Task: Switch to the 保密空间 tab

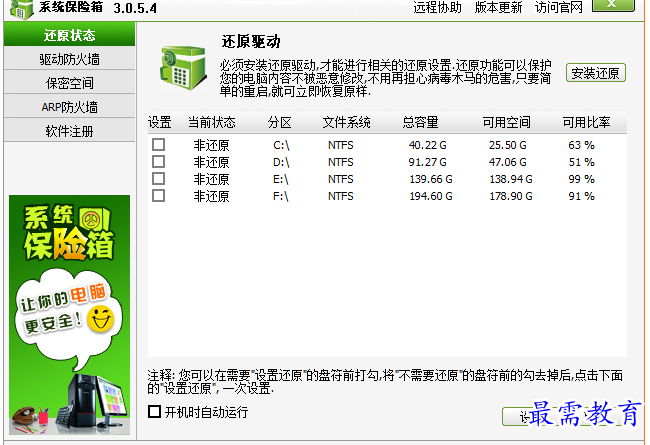Action: (69, 83)
